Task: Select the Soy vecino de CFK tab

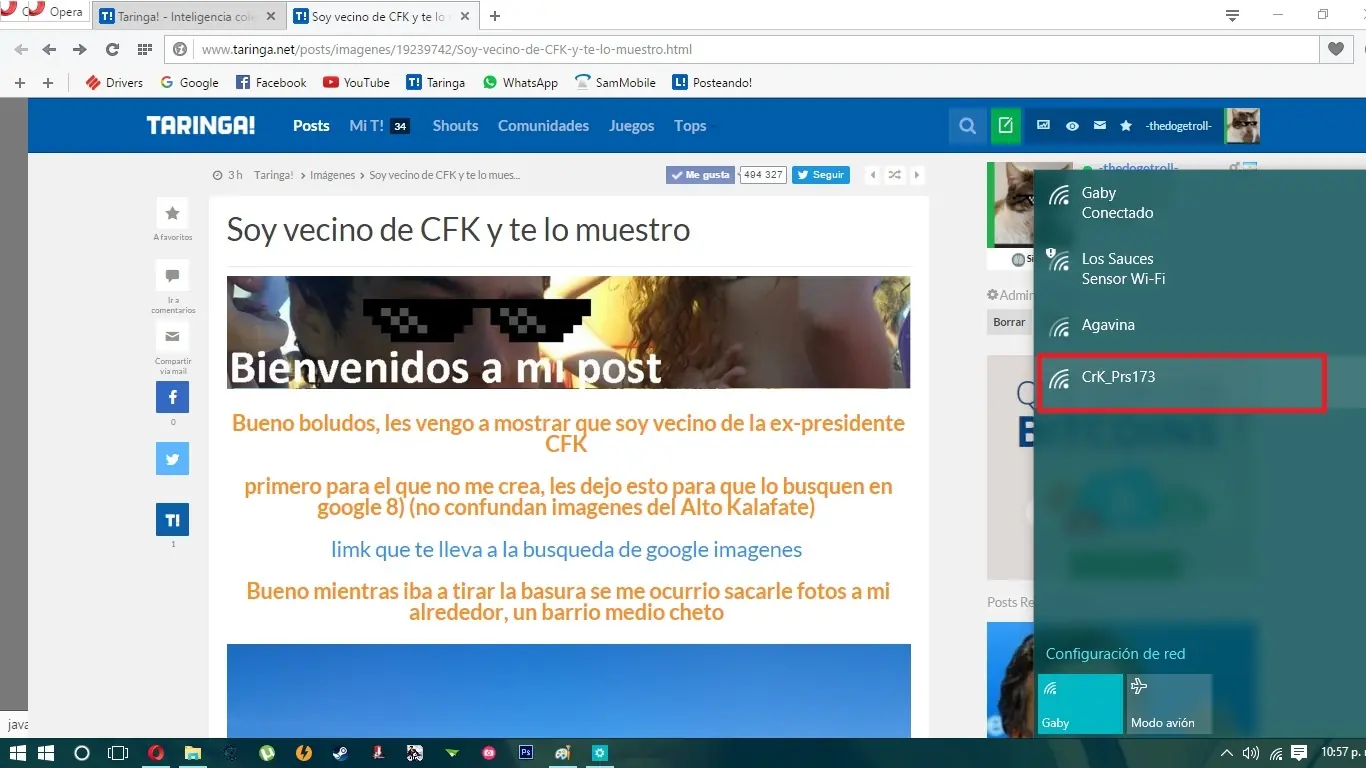Action: (x=382, y=16)
